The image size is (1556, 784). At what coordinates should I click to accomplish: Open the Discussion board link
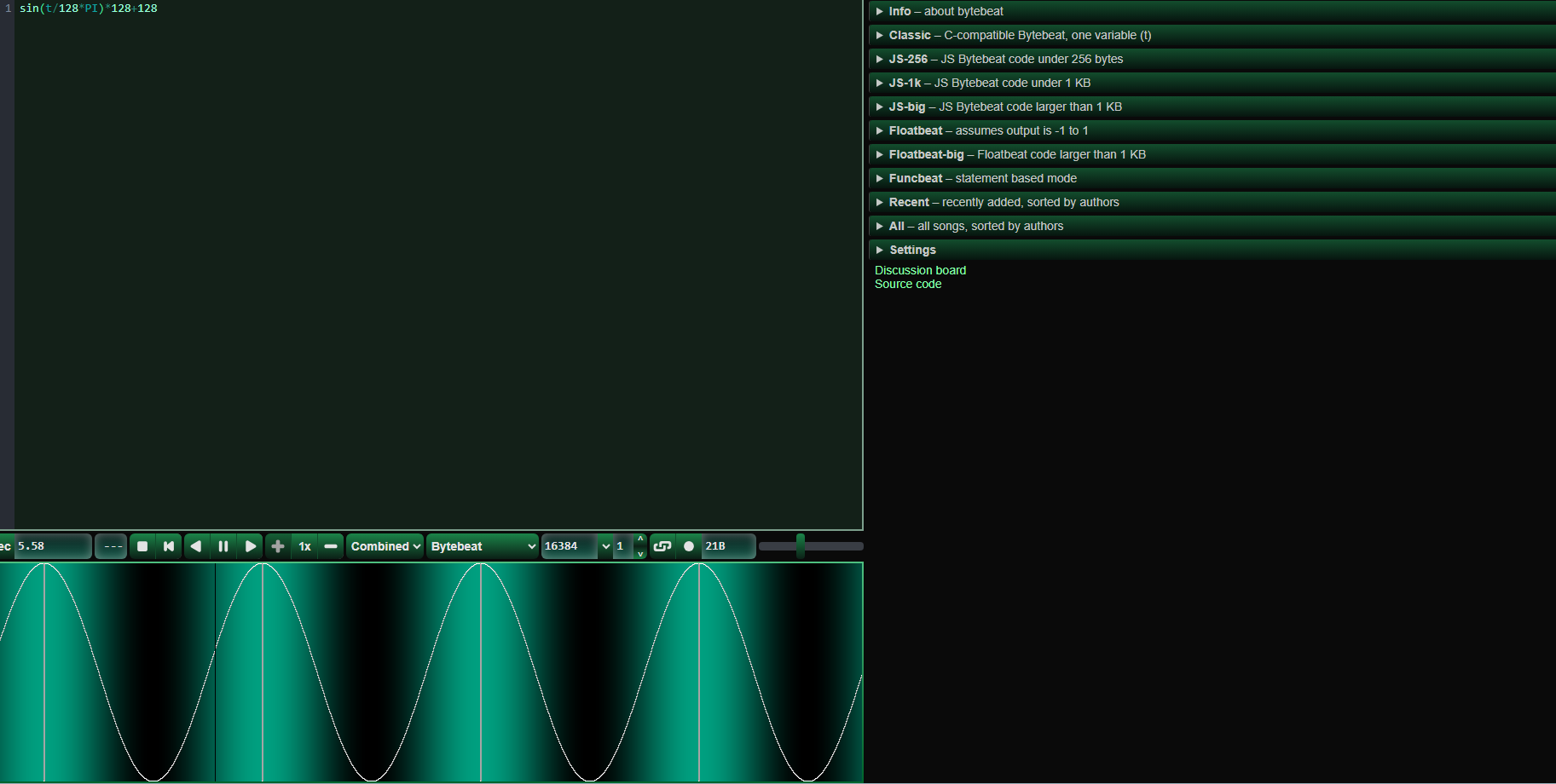(920, 270)
